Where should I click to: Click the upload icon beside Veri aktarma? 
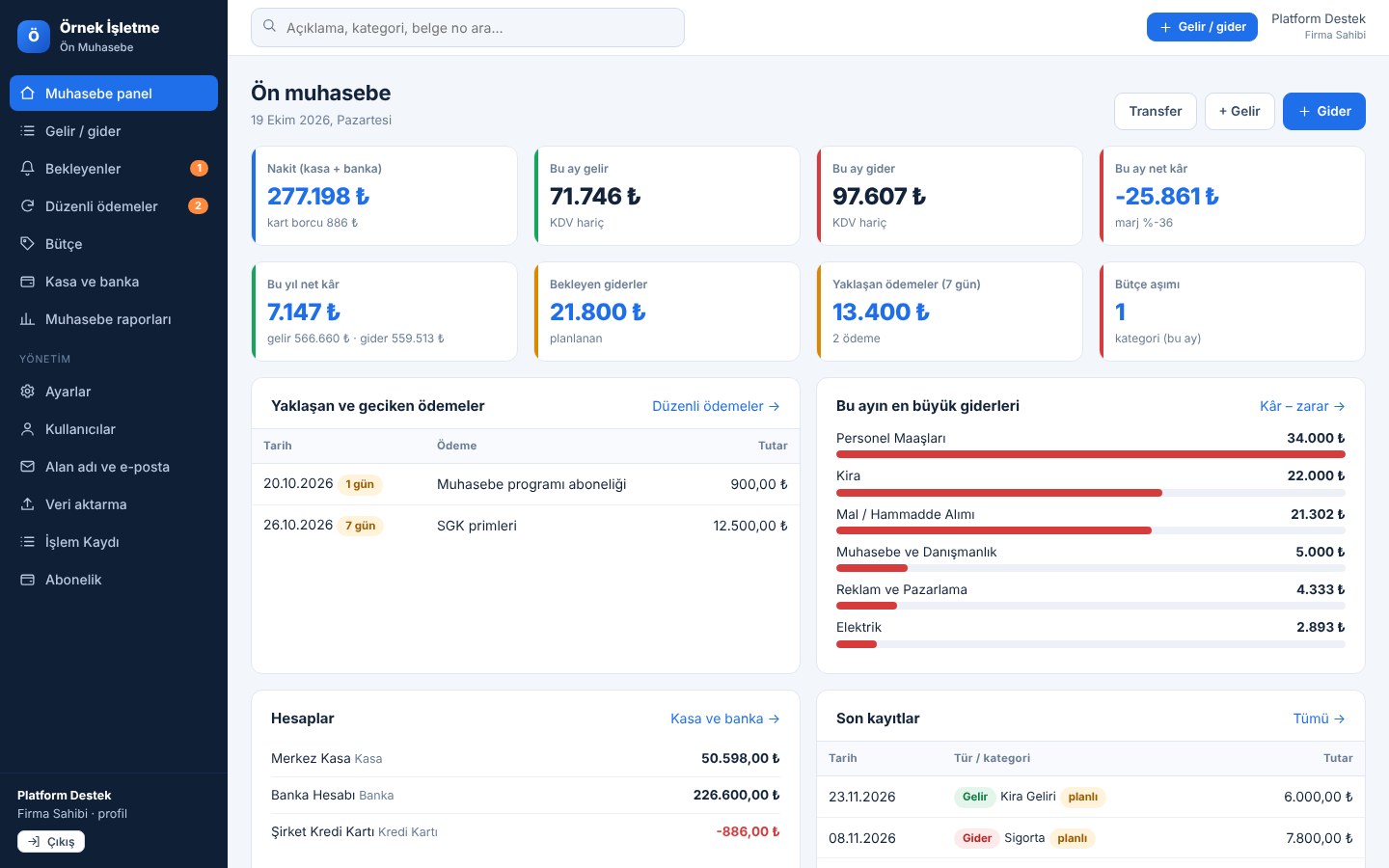[x=28, y=504]
